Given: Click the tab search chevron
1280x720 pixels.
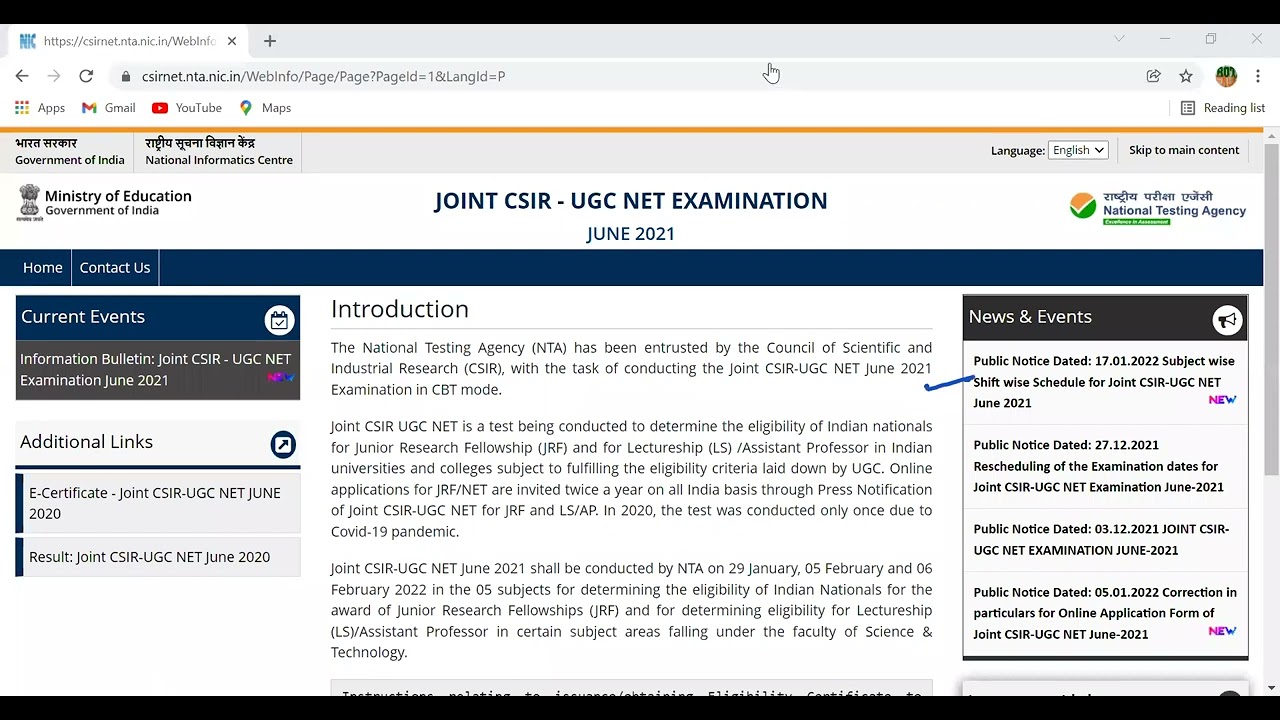Looking at the screenshot, I should point(1119,39).
